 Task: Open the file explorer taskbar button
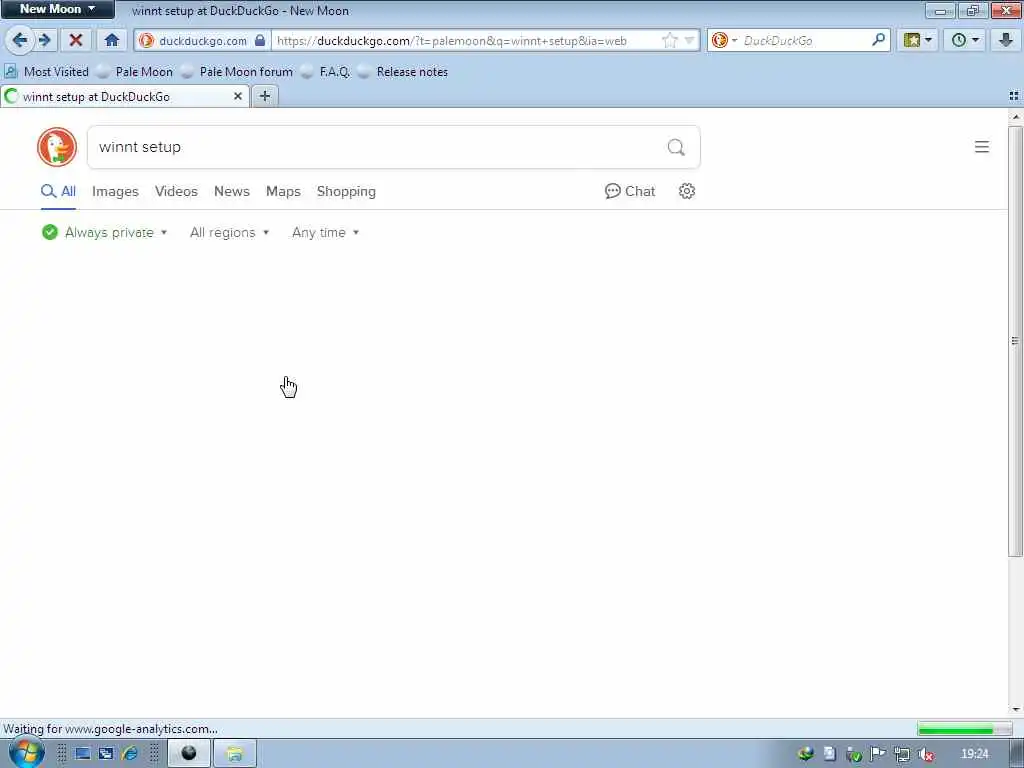point(234,754)
